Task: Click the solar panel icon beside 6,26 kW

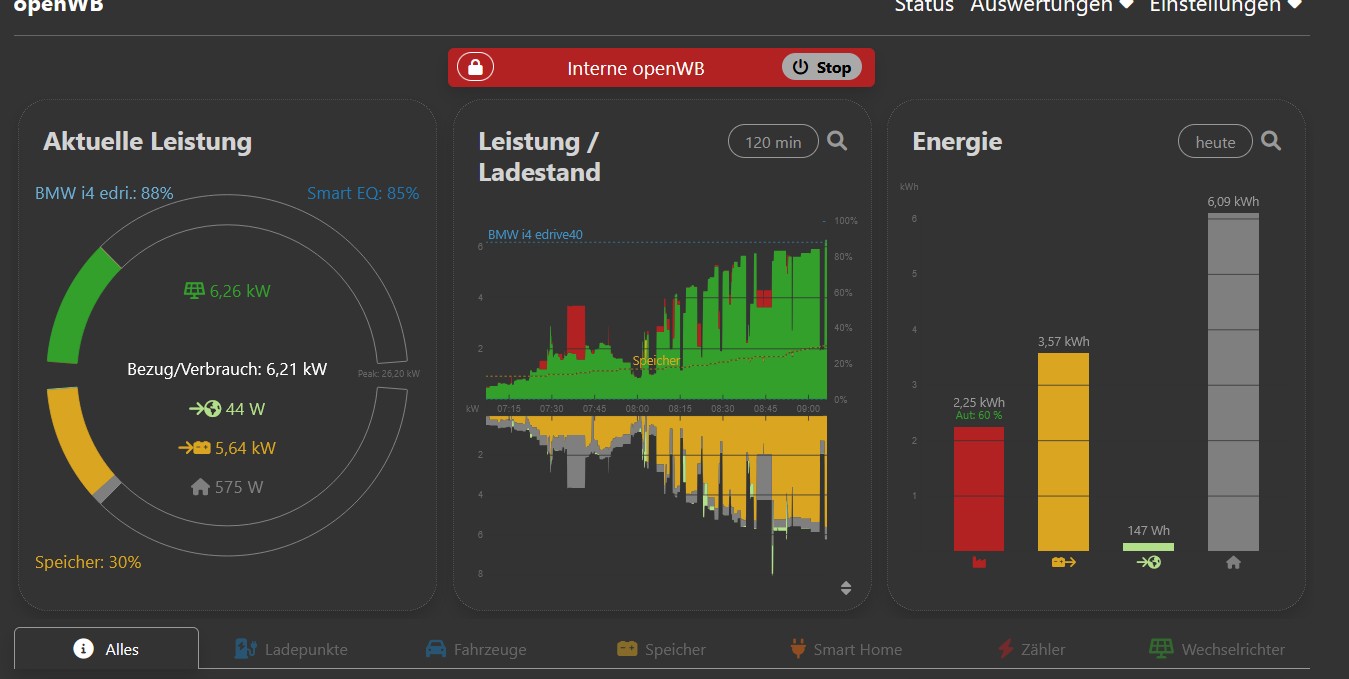Action: (x=194, y=290)
